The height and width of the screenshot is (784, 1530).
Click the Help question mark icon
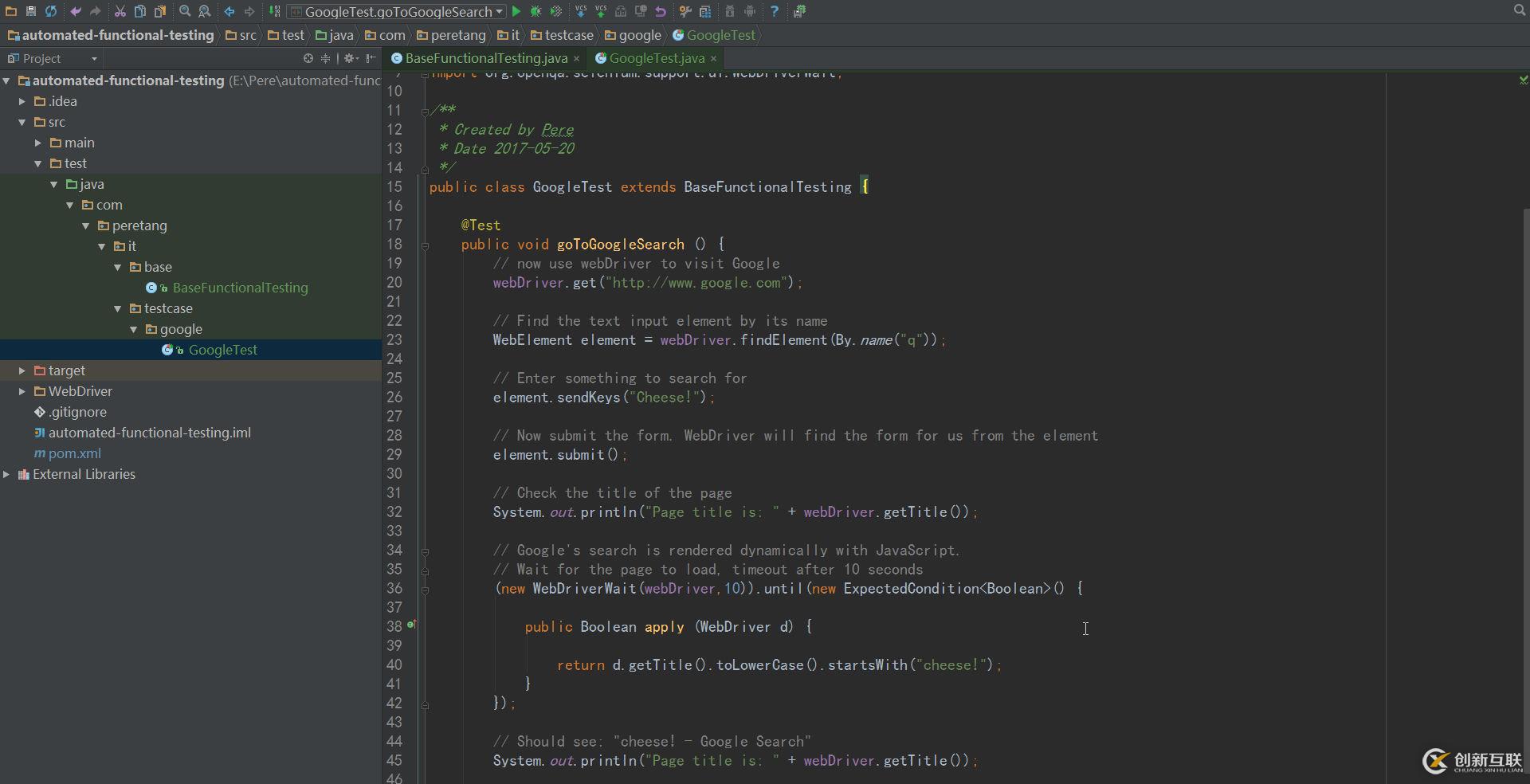(x=775, y=11)
